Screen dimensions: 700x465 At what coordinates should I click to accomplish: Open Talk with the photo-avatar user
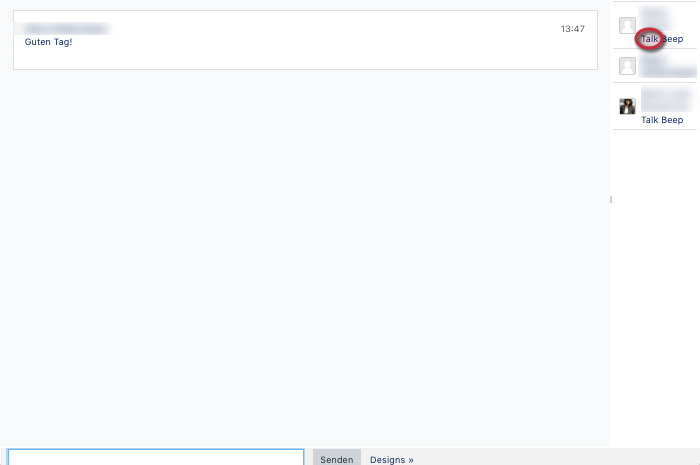click(650, 120)
